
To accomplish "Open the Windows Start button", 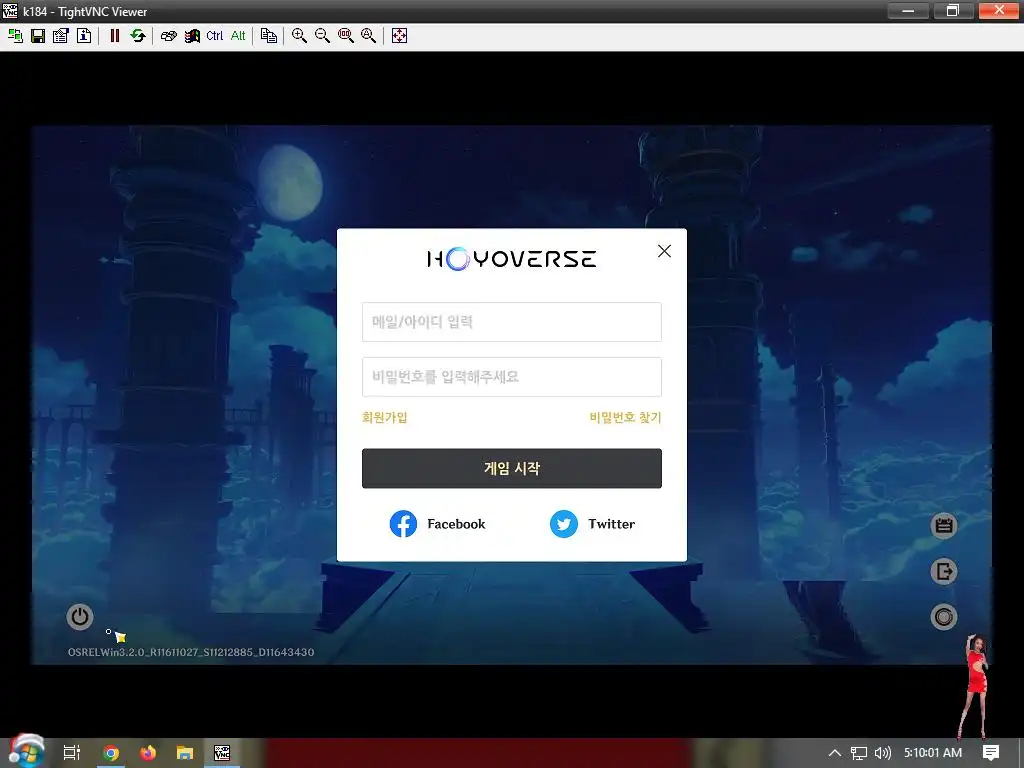I will [x=26, y=752].
